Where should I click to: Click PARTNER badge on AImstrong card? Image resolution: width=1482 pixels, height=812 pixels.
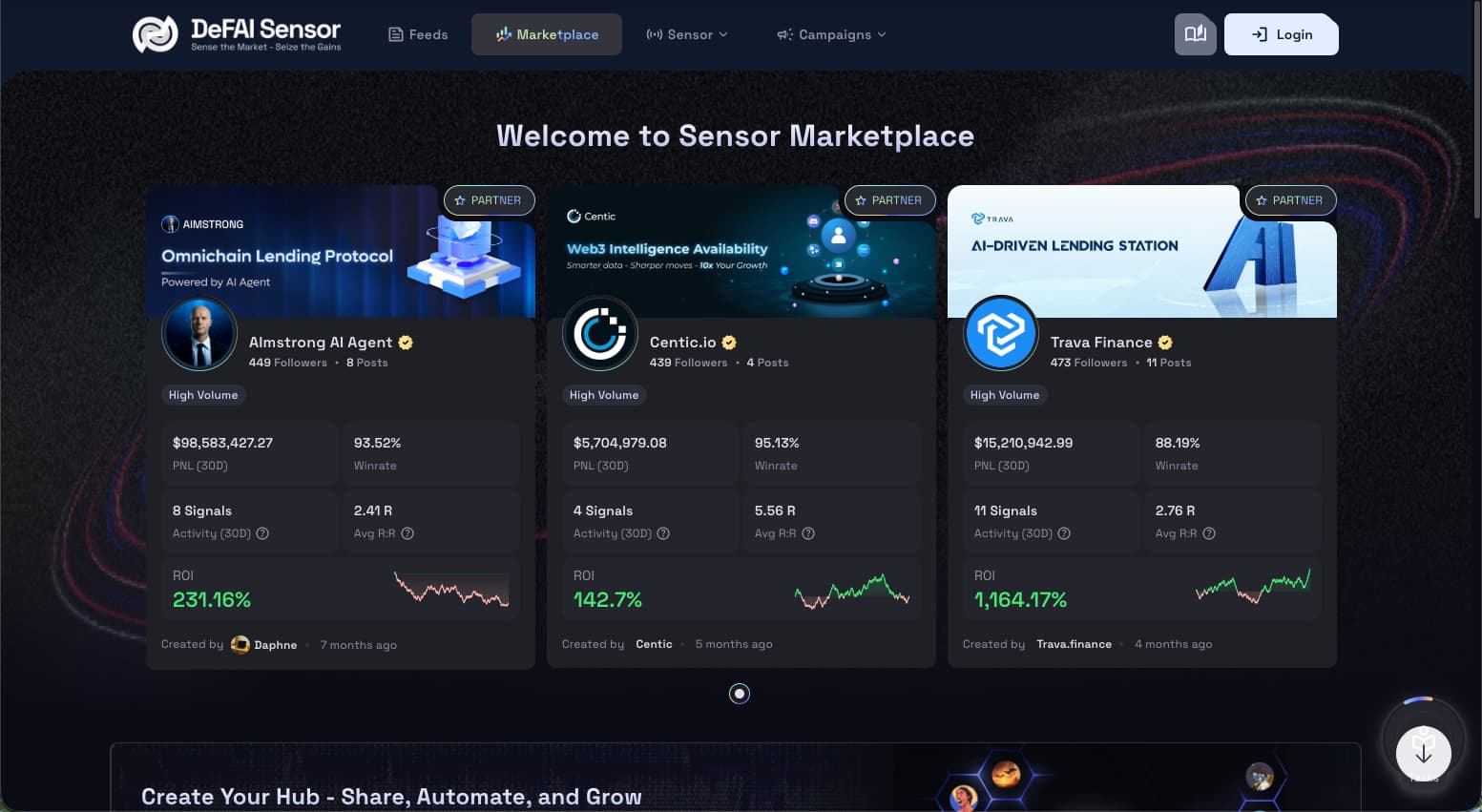click(489, 200)
